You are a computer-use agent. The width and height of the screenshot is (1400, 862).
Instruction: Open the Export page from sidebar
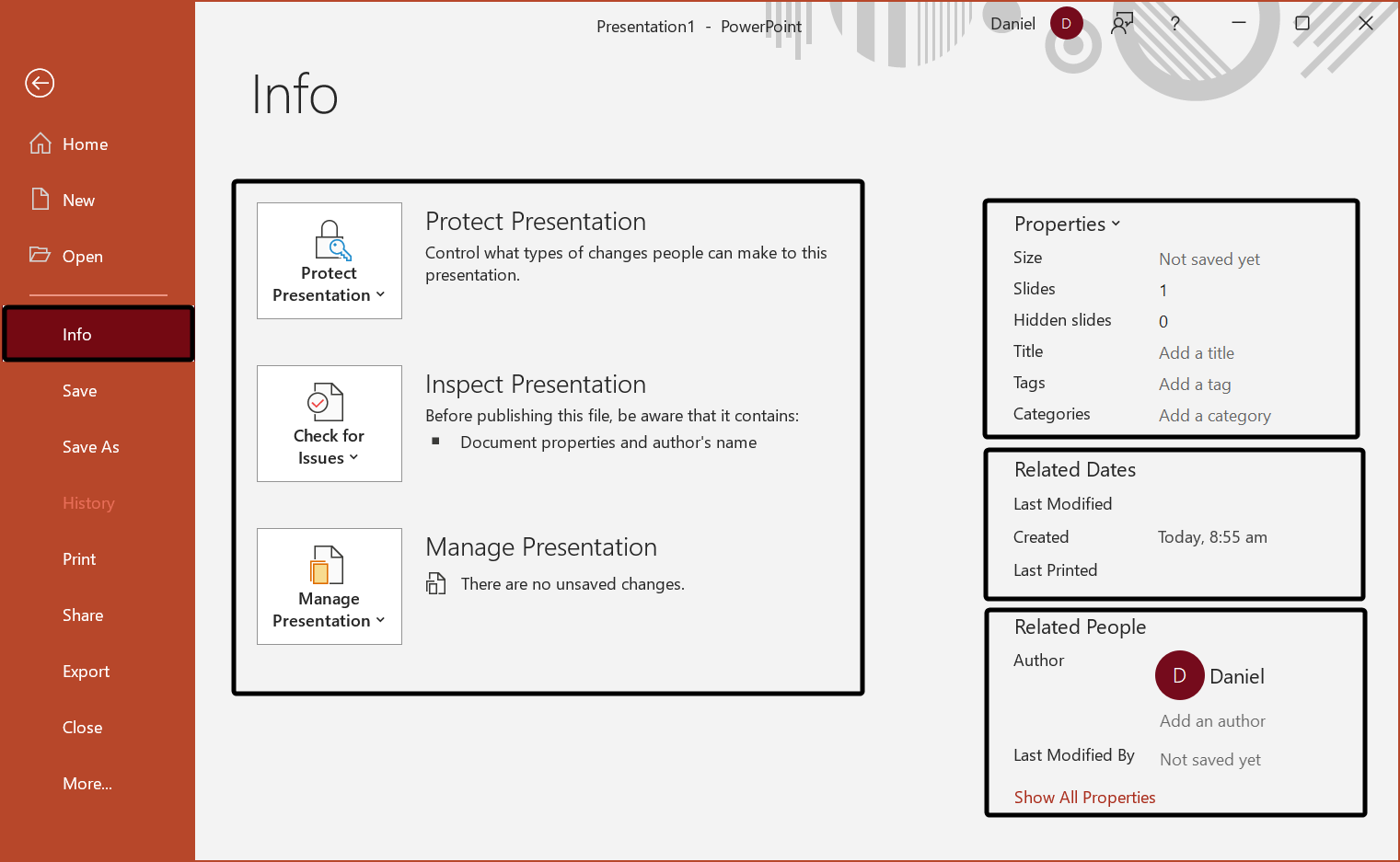point(86,672)
